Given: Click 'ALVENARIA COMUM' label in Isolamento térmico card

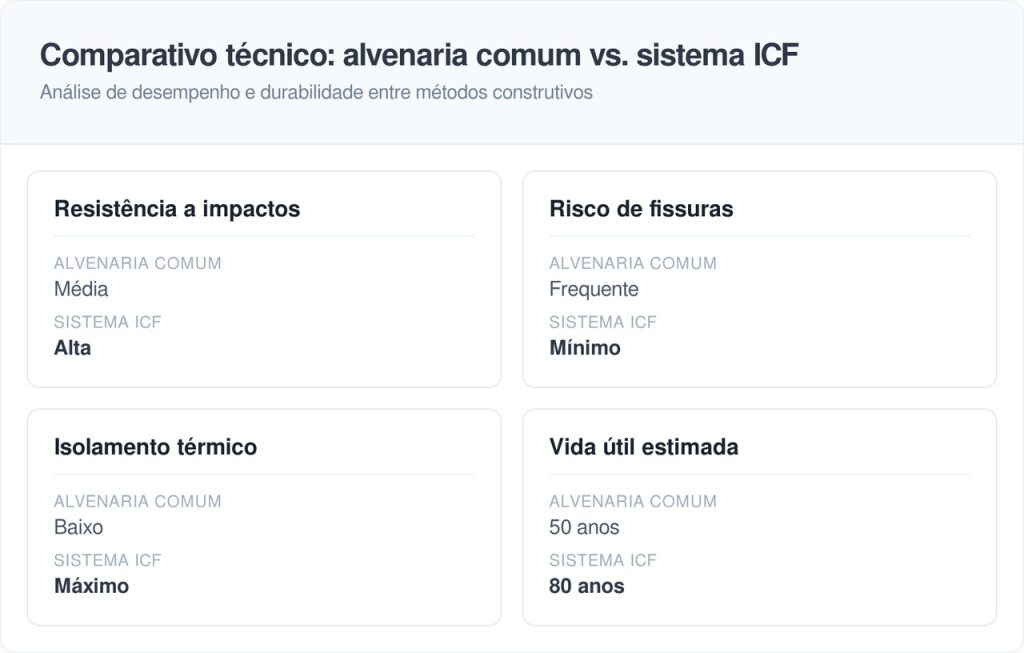Looking at the screenshot, I should pyautogui.click(x=138, y=501).
